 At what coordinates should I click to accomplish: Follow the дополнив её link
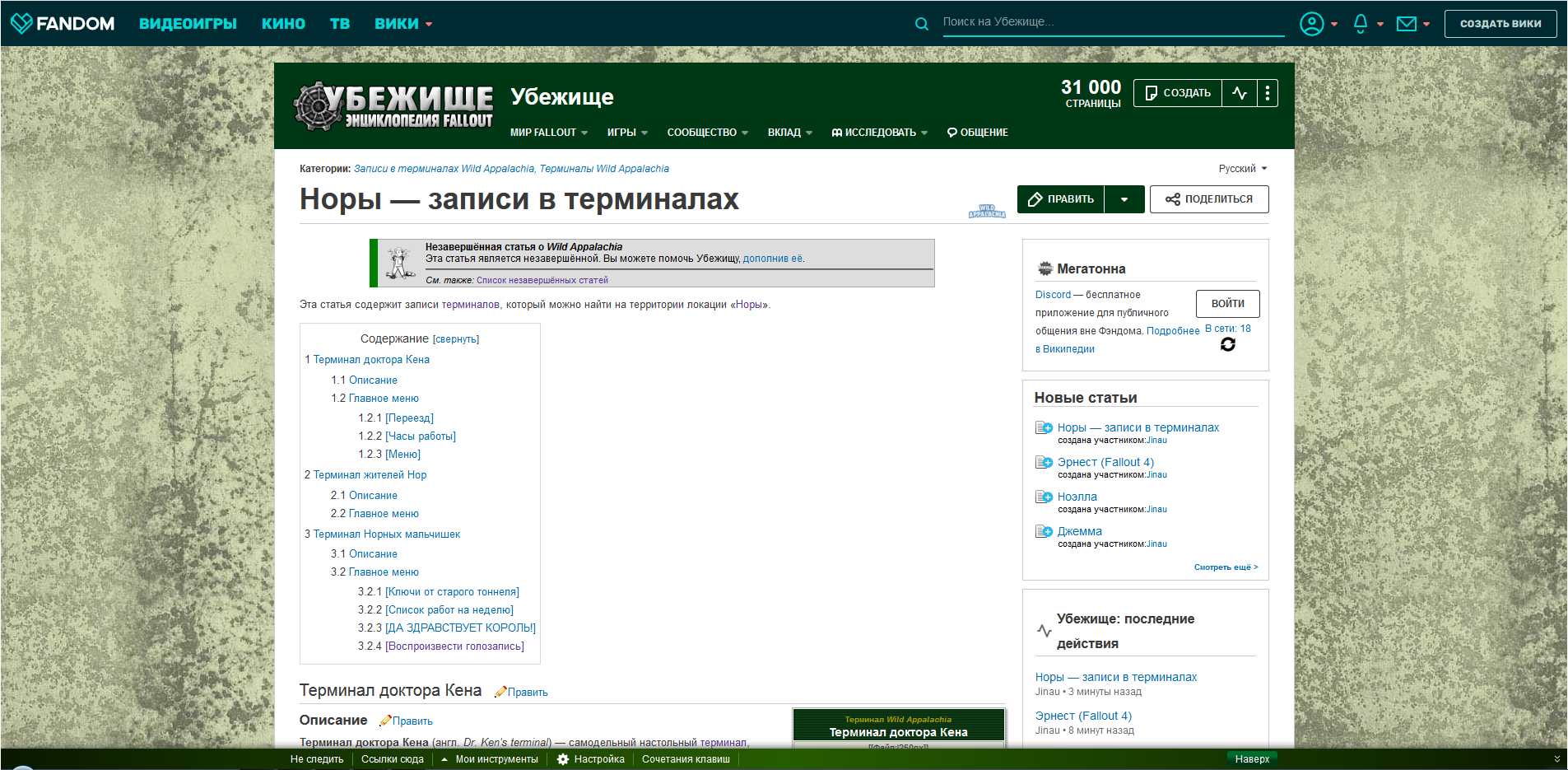click(x=772, y=259)
